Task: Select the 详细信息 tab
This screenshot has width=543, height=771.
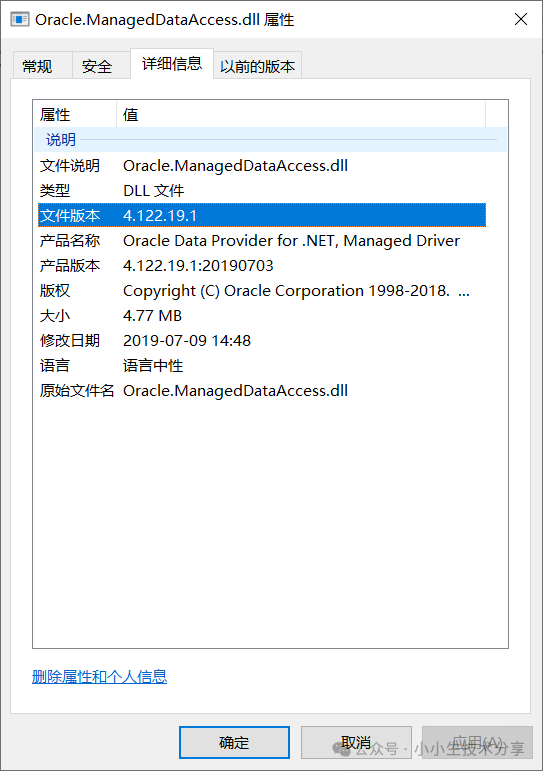Action: [x=172, y=63]
